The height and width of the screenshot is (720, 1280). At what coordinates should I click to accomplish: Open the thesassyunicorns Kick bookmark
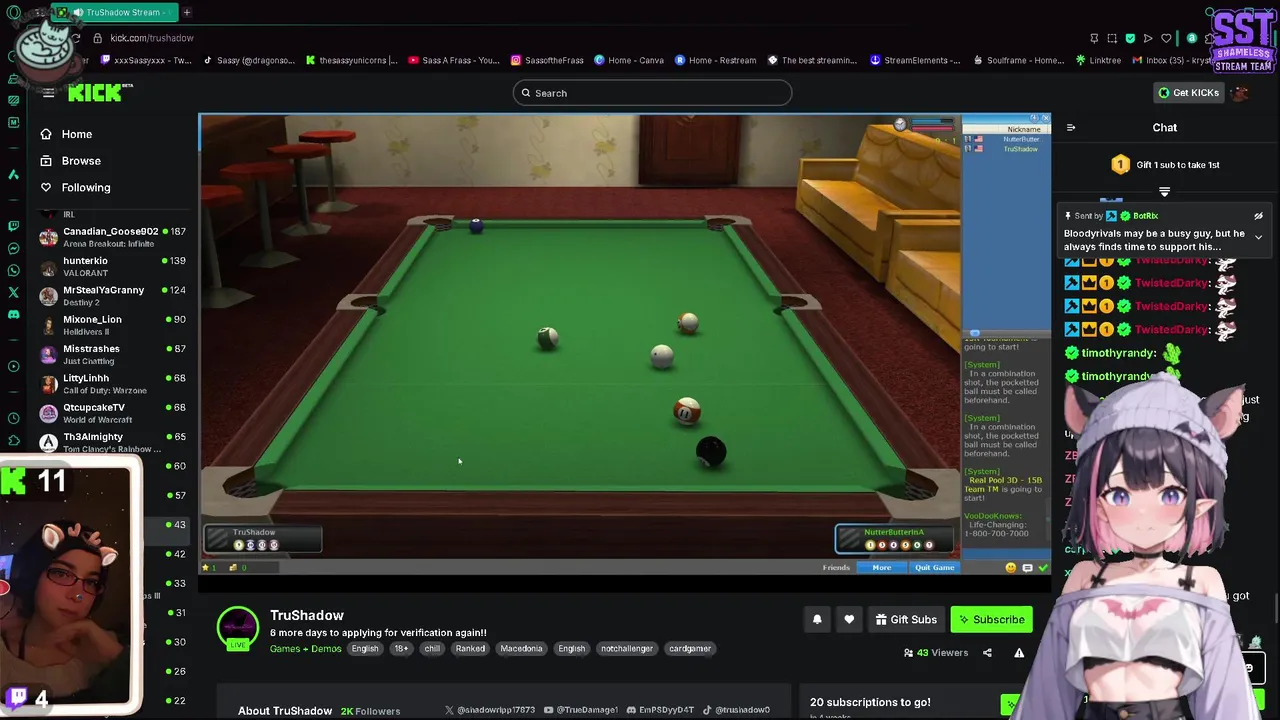(x=352, y=60)
